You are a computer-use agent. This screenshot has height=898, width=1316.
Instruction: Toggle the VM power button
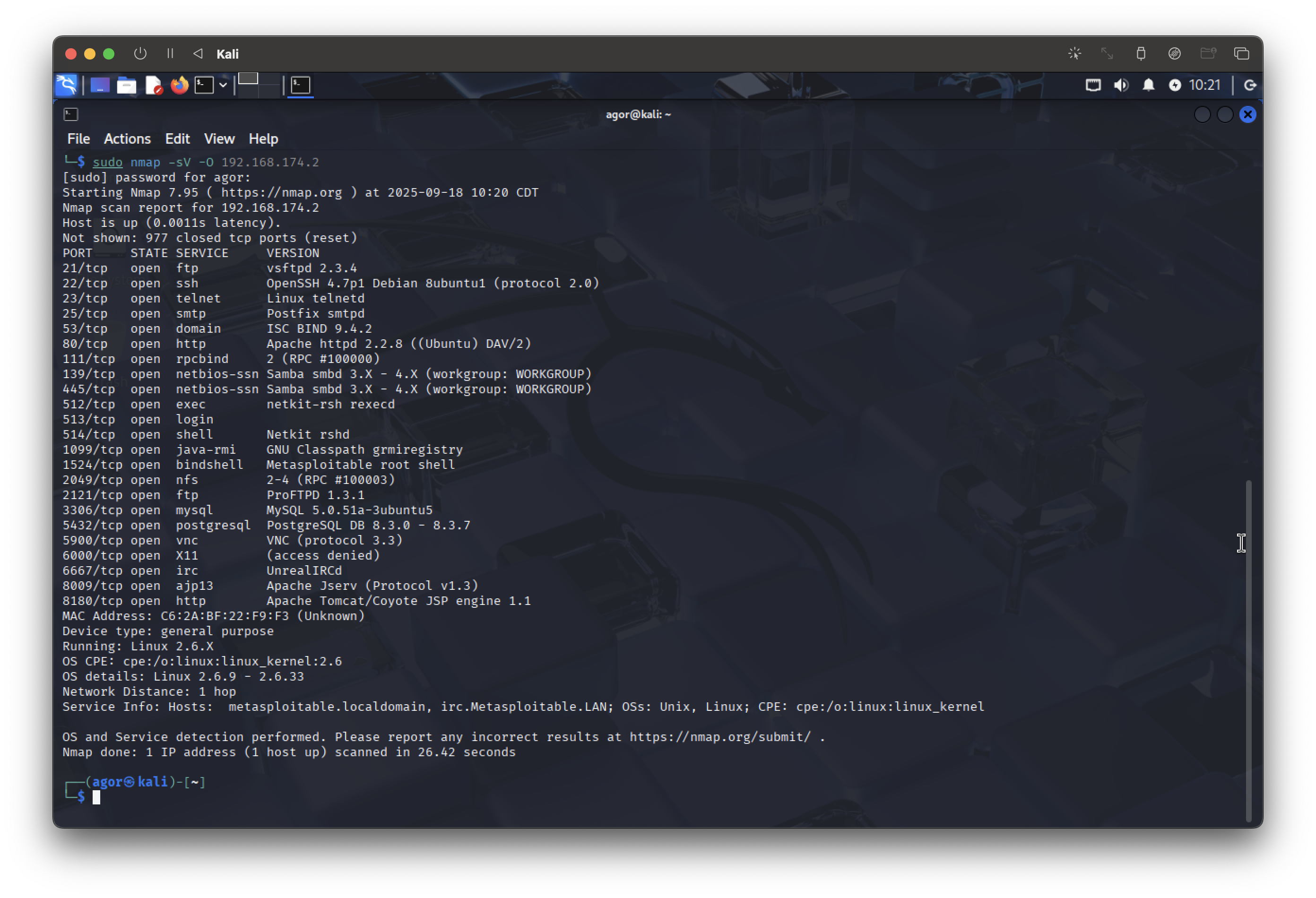click(140, 54)
